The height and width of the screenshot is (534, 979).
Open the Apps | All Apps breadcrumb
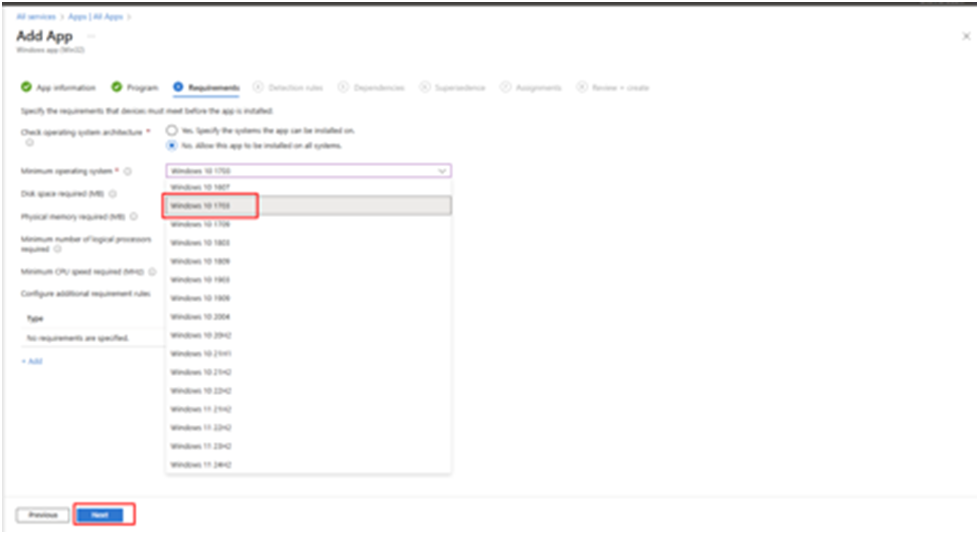pos(96,17)
